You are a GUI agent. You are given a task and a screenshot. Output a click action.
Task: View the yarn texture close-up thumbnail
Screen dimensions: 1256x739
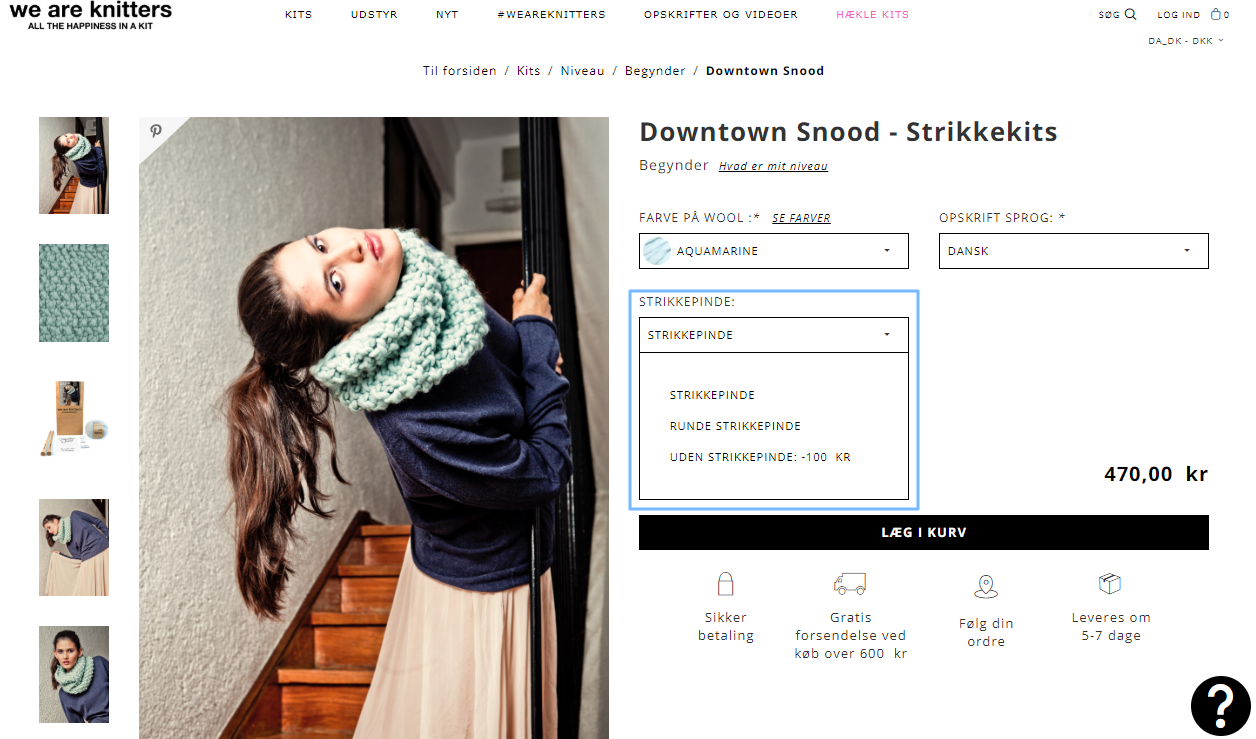pos(74,293)
